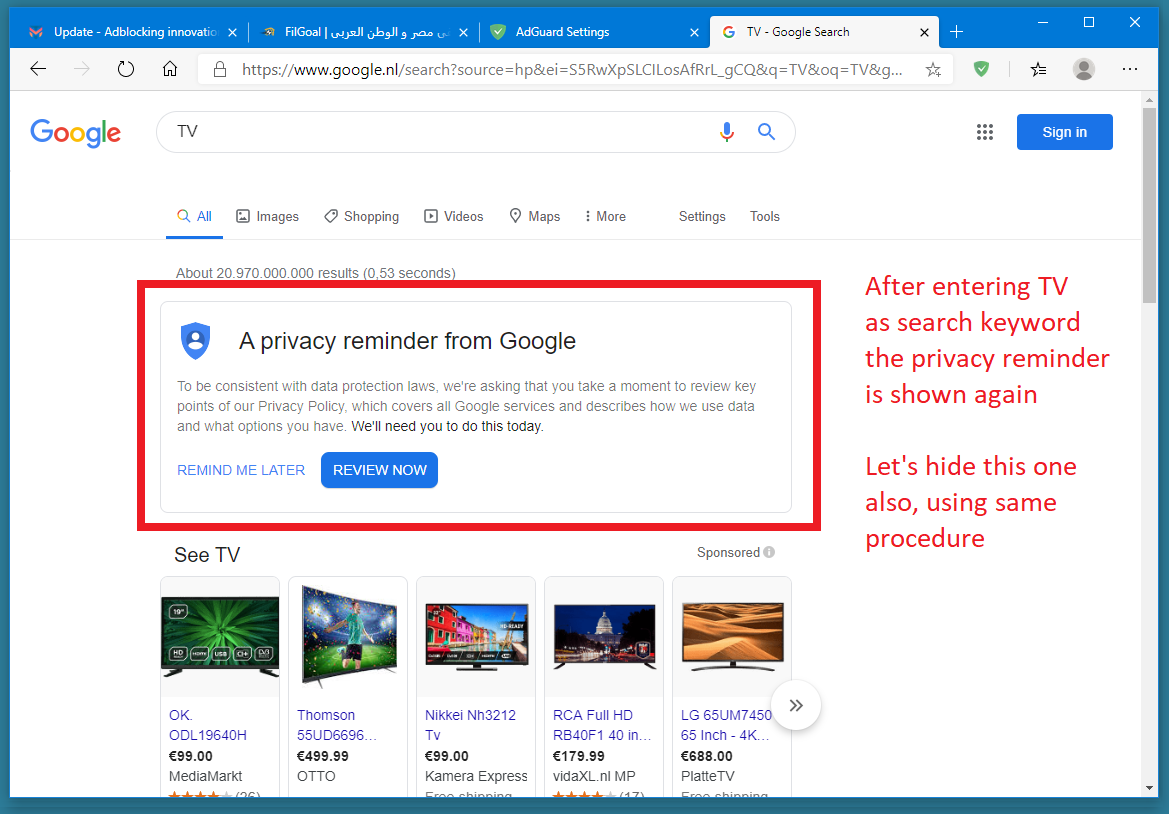The height and width of the screenshot is (814, 1172).
Task: Click the vidaXL.nl MP seller name
Action: [x=594, y=776]
